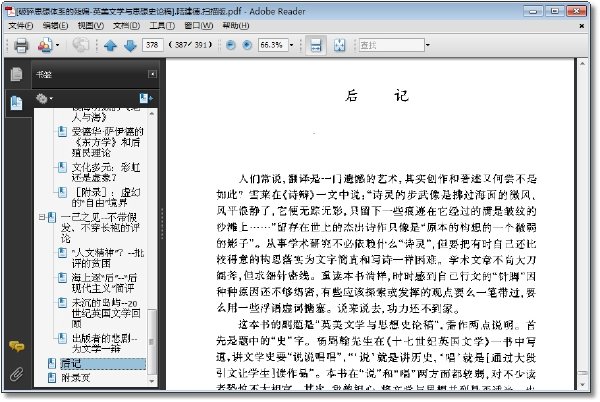Click bookmarks list scroll up arrow
This screenshot has height=402, width=600.
152,114
